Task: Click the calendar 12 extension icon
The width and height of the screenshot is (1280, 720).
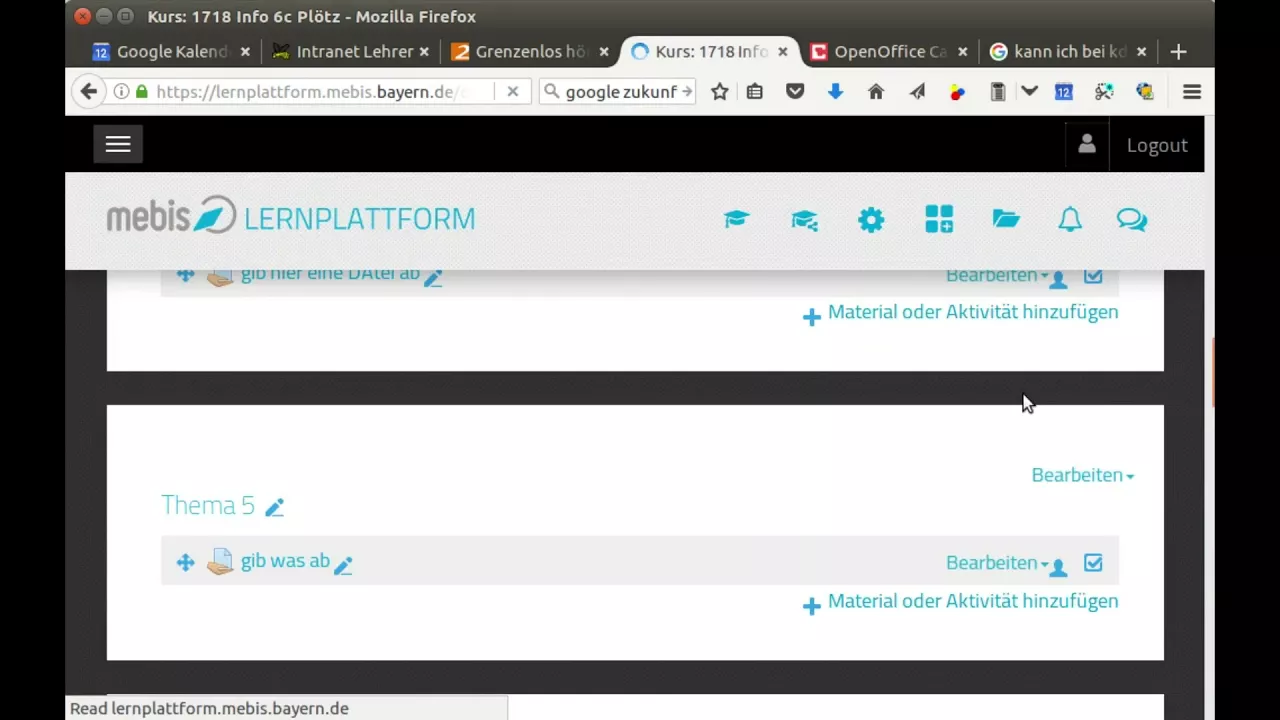Action: (1063, 91)
